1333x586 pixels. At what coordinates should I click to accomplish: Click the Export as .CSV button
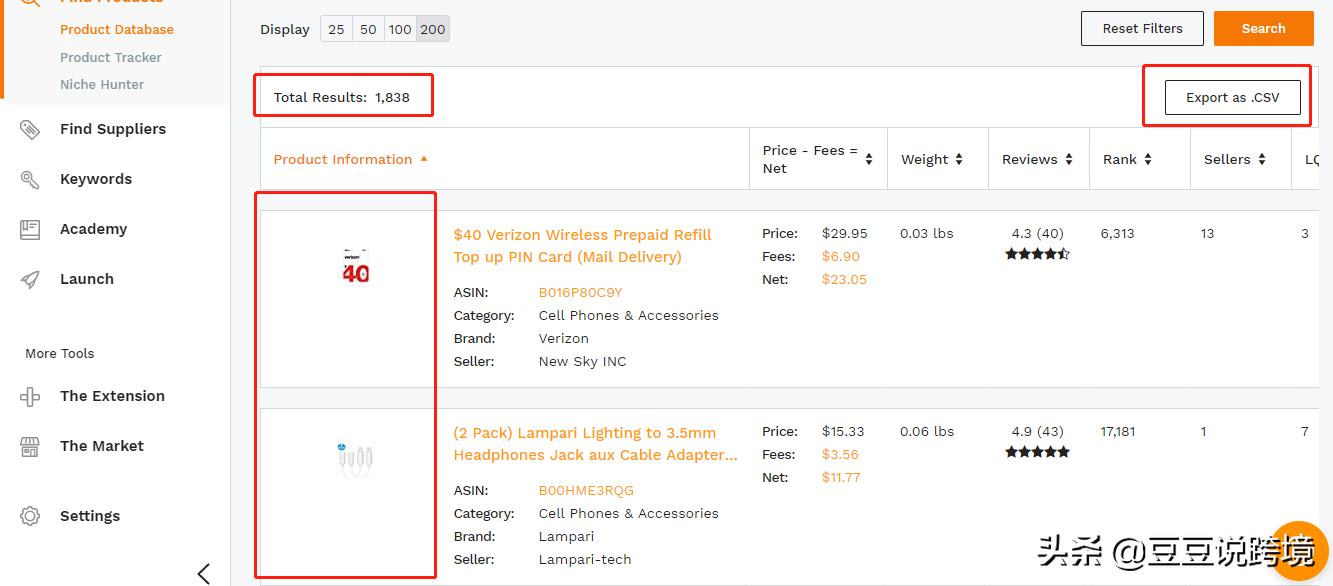coord(1232,97)
